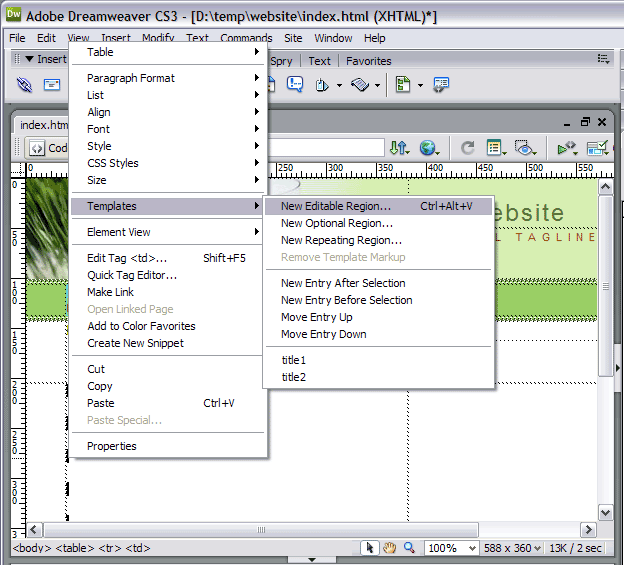Select the arrow Select tool in status bar
This screenshot has width=624, height=565.
pos(369,548)
